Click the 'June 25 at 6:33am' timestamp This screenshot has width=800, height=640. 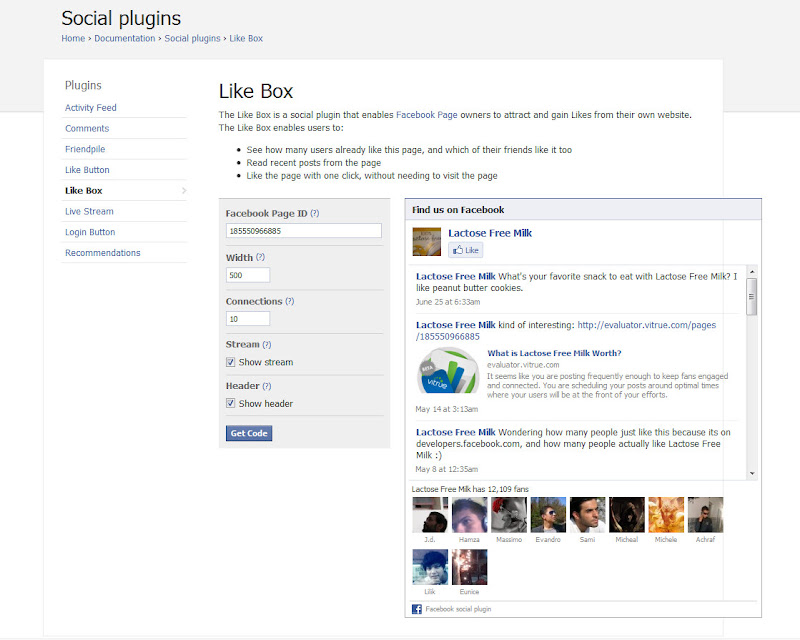(x=448, y=302)
